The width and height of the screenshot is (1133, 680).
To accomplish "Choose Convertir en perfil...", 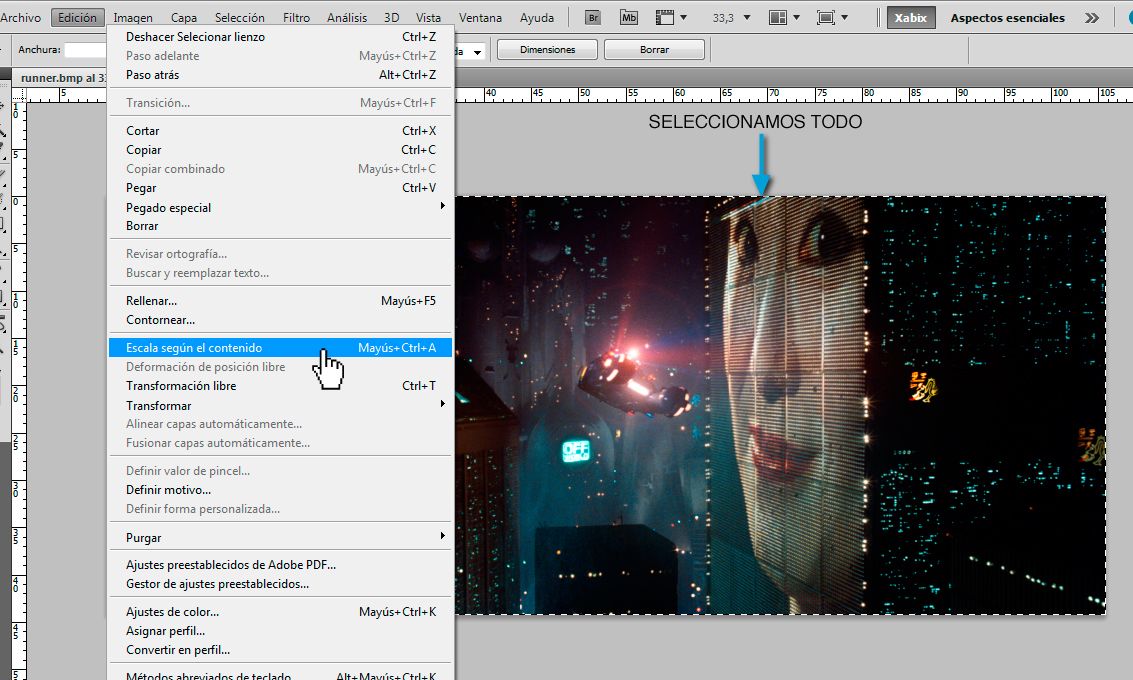I will (x=280, y=650).
